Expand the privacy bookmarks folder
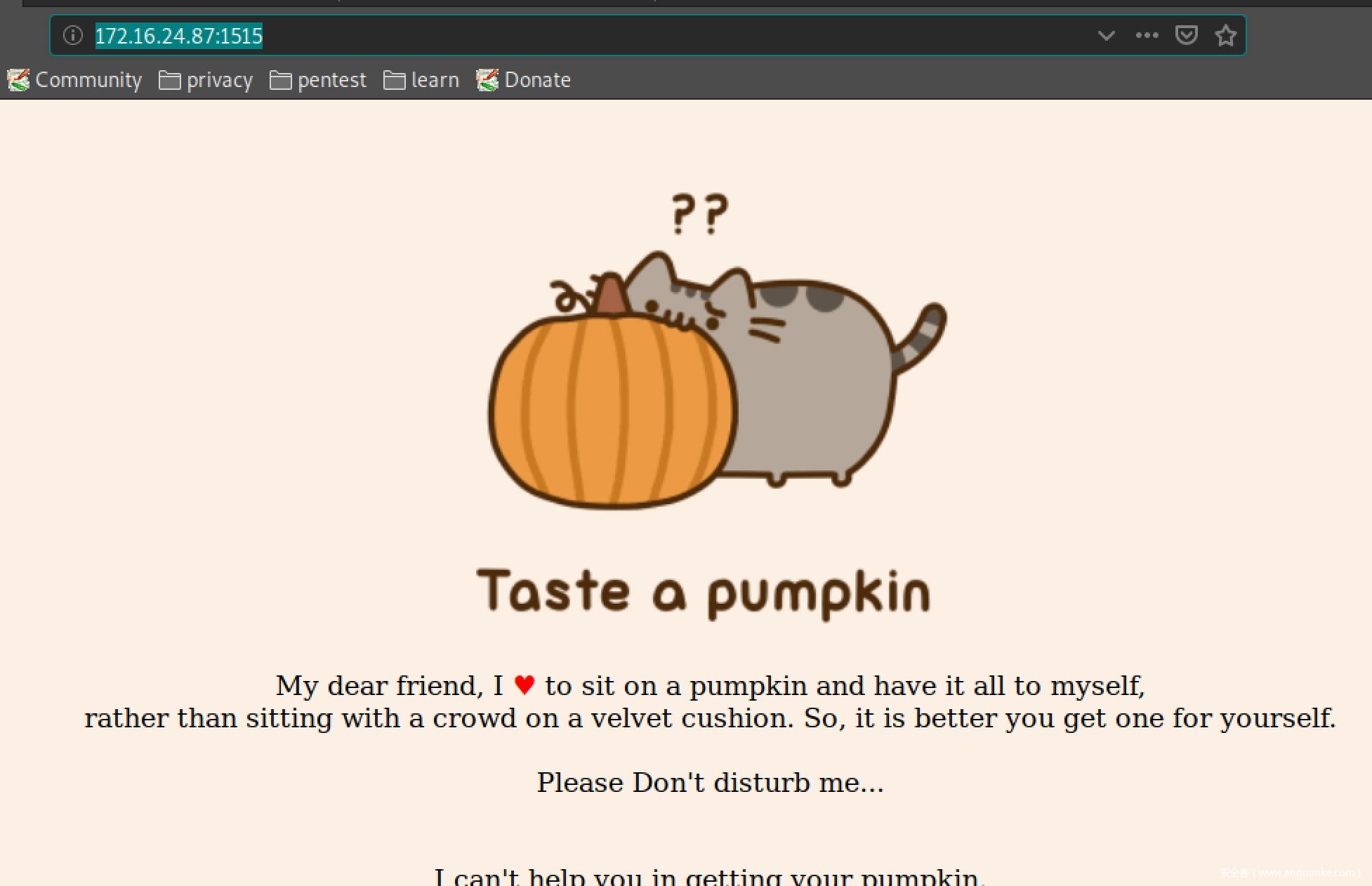The height and width of the screenshot is (886, 1372). coord(206,80)
